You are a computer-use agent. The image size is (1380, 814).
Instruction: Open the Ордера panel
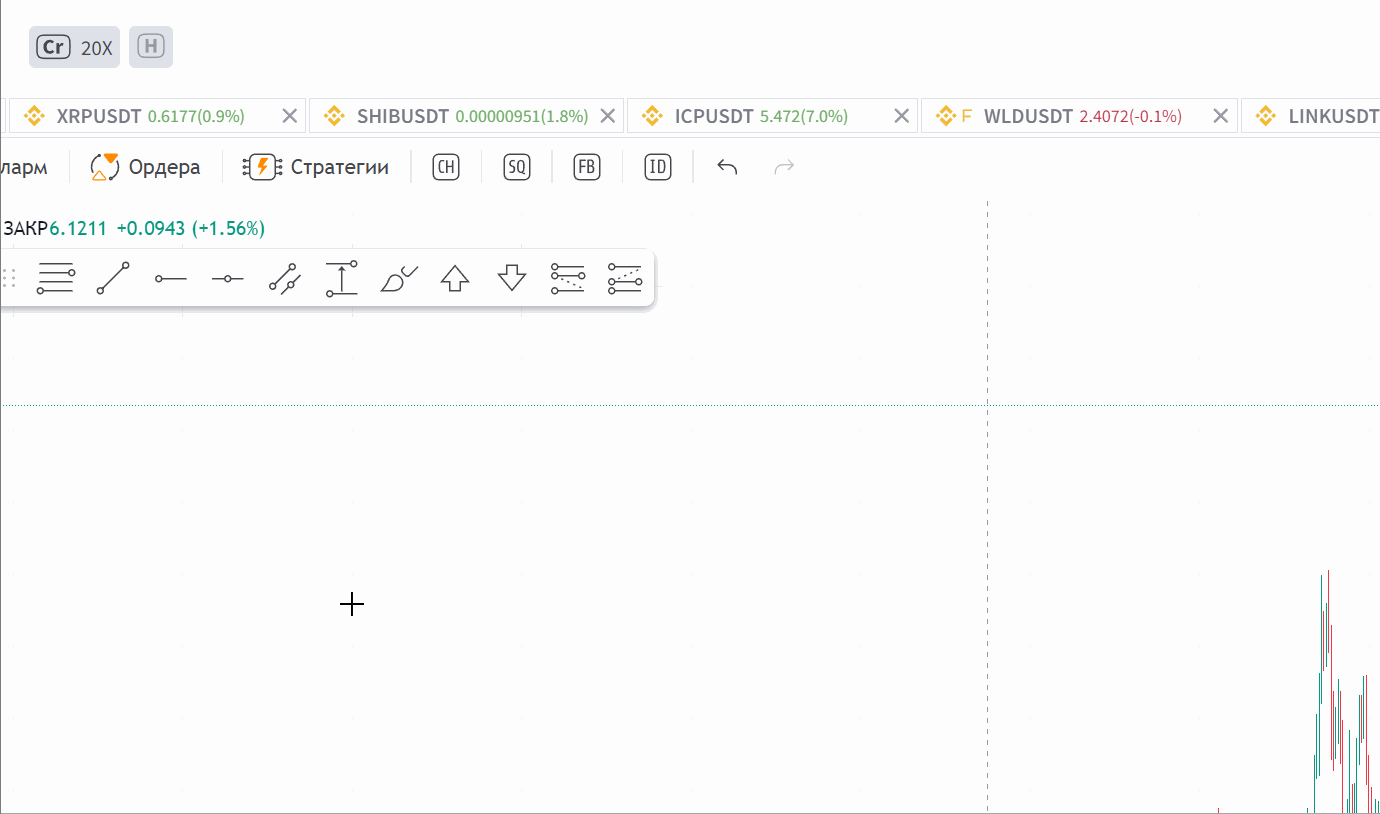(145, 167)
